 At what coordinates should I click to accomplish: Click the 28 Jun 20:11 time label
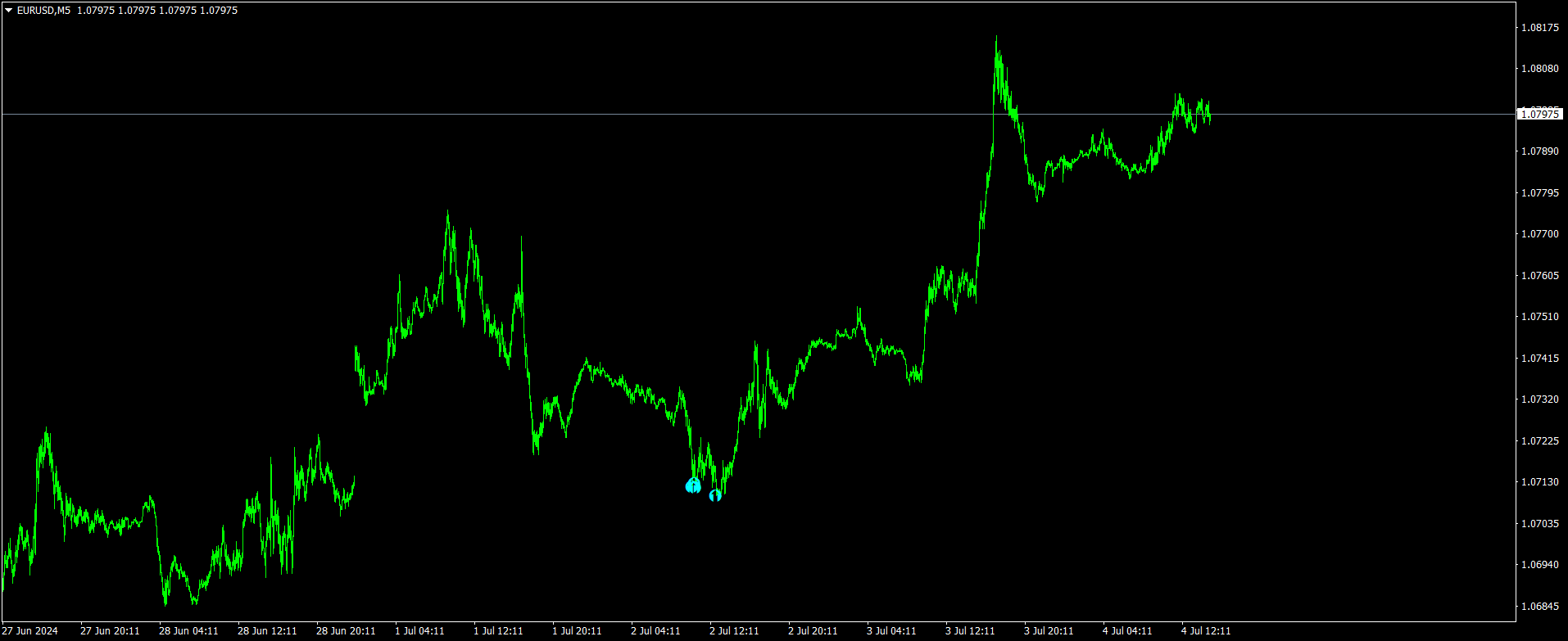point(346,631)
